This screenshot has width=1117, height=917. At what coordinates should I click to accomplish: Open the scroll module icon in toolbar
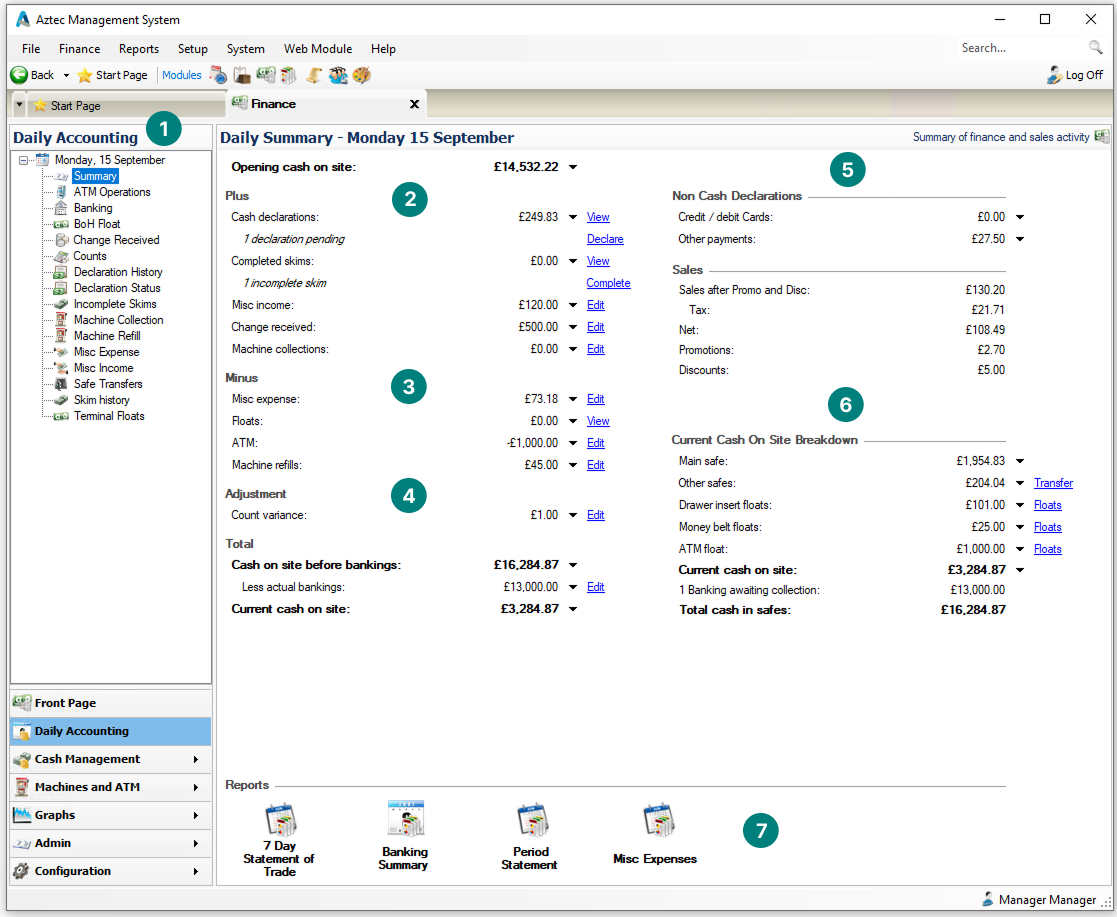pyautogui.click(x=314, y=75)
